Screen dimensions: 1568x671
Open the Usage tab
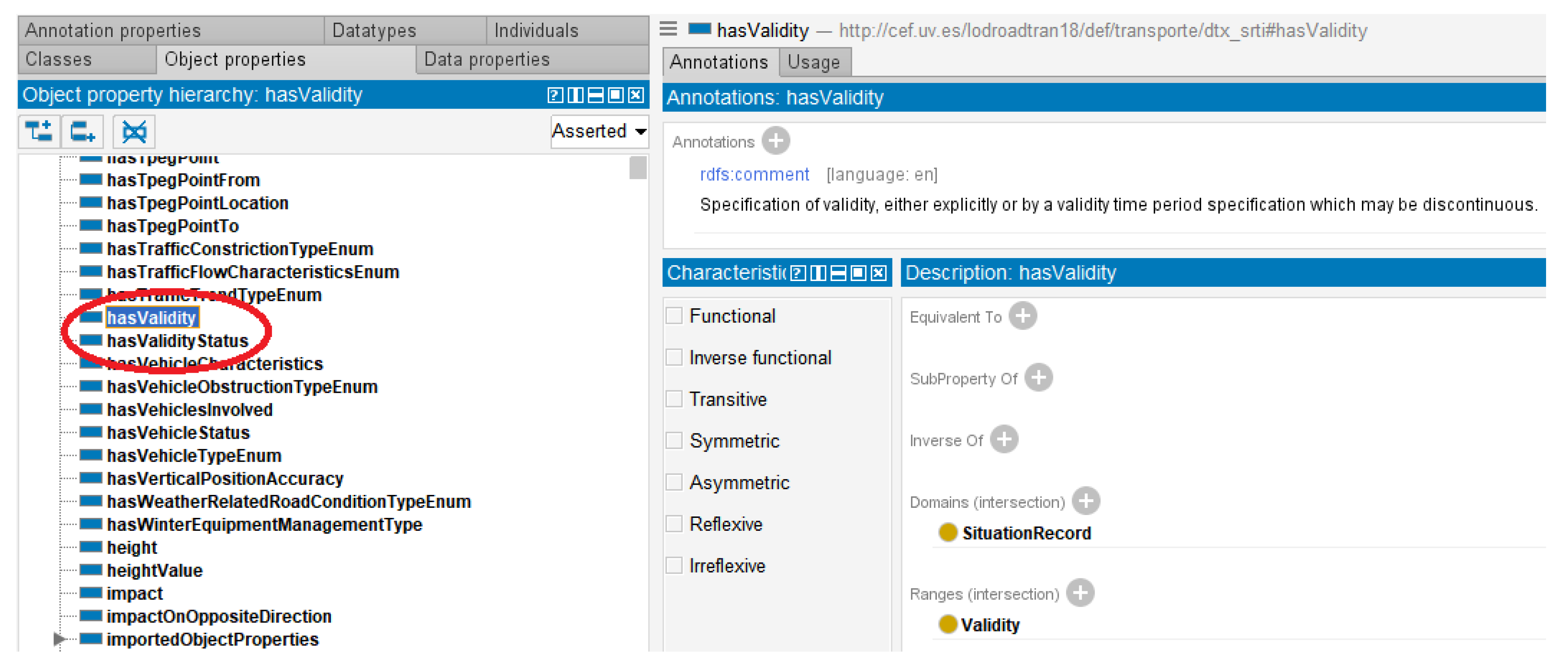pyautogui.click(x=813, y=62)
